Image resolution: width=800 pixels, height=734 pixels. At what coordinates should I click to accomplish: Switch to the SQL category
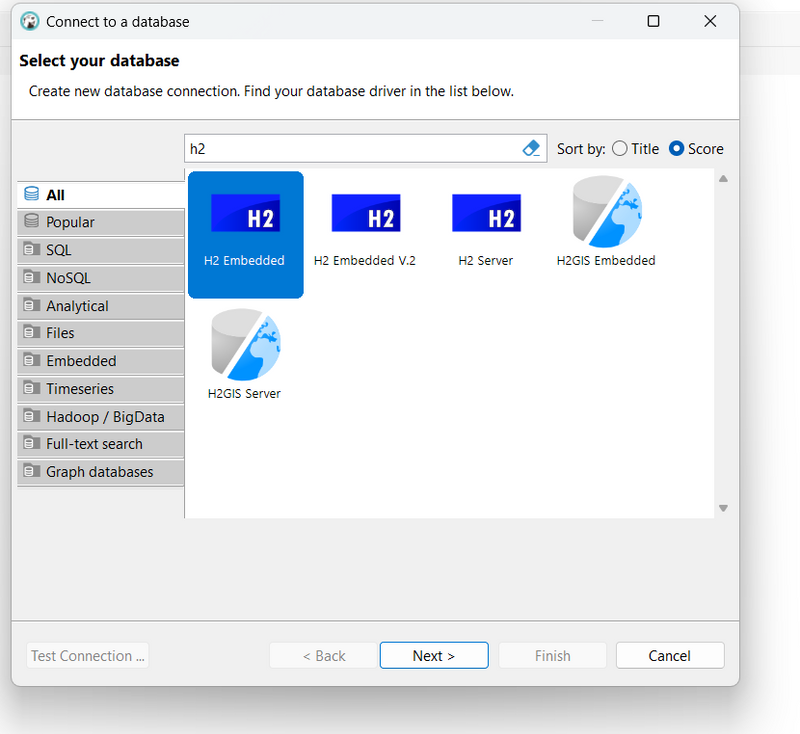[x=101, y=250]
